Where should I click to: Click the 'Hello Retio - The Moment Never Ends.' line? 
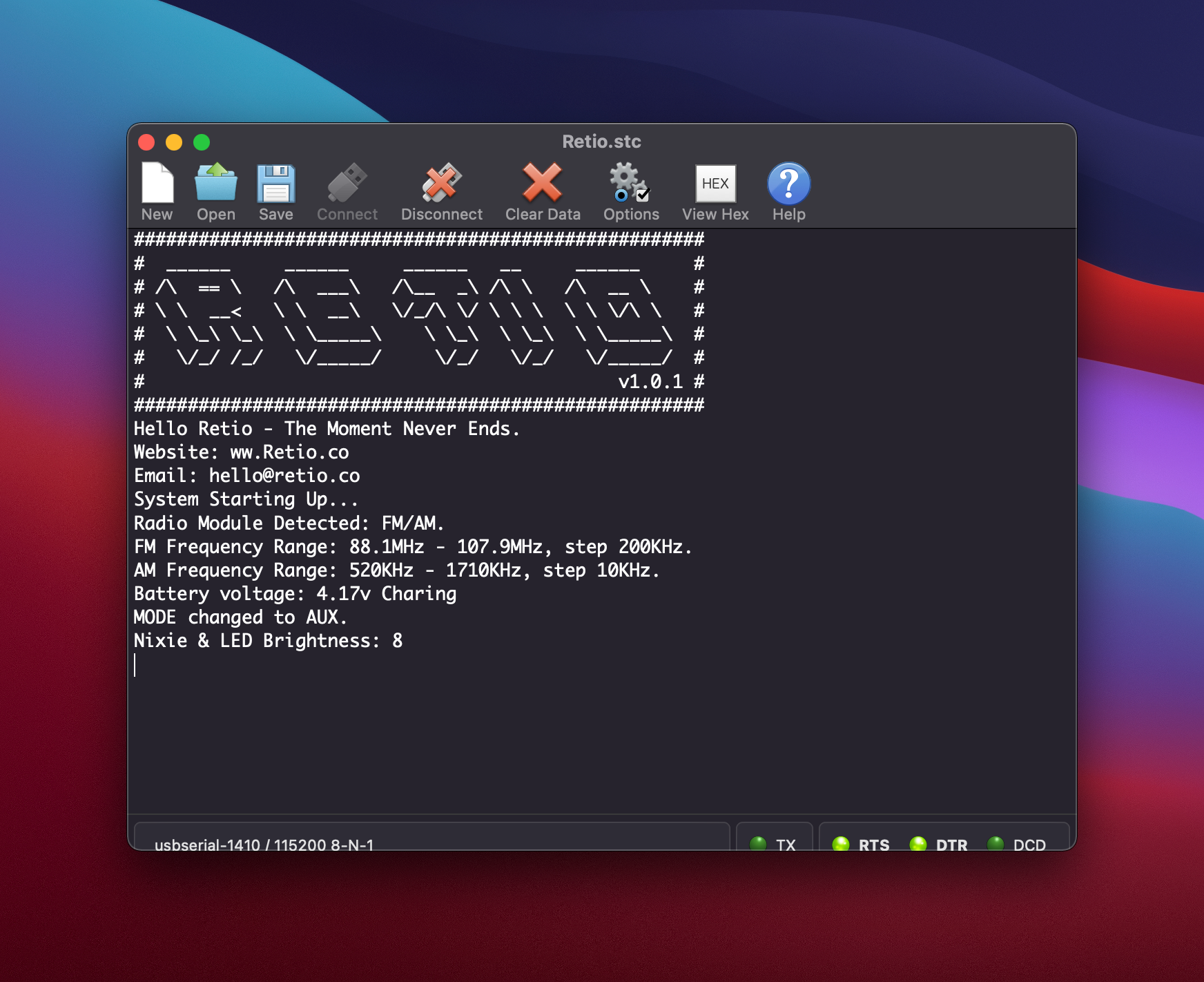pos(327,429)
